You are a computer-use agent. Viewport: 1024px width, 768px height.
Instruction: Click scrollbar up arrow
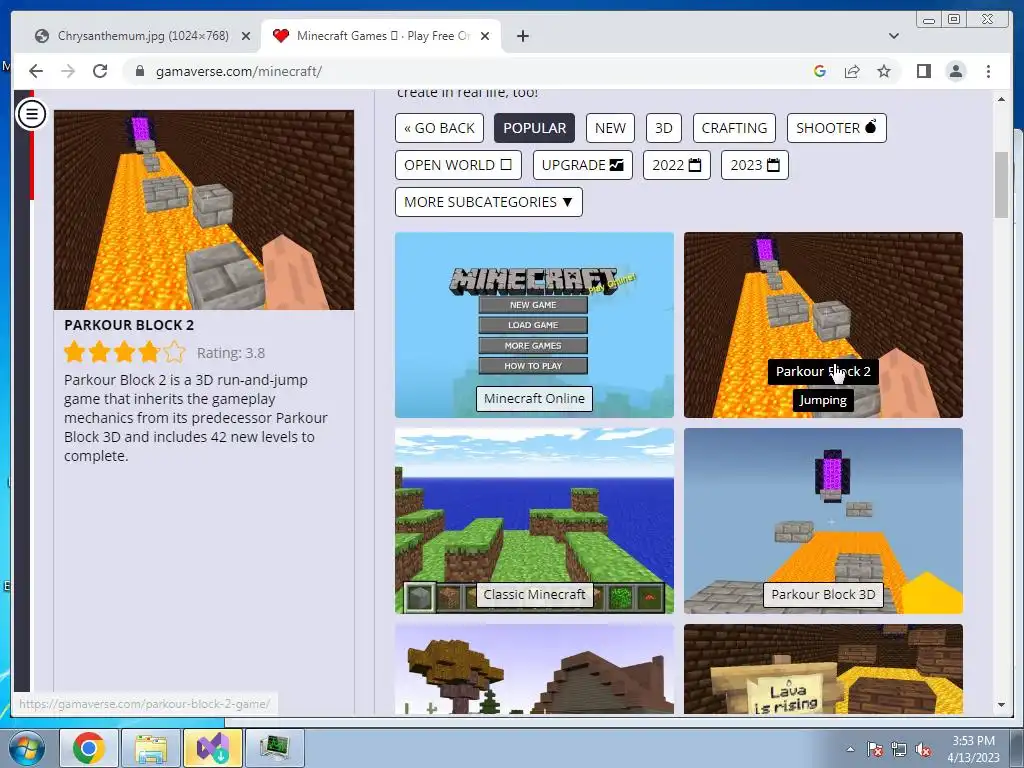pos(1001,99)
